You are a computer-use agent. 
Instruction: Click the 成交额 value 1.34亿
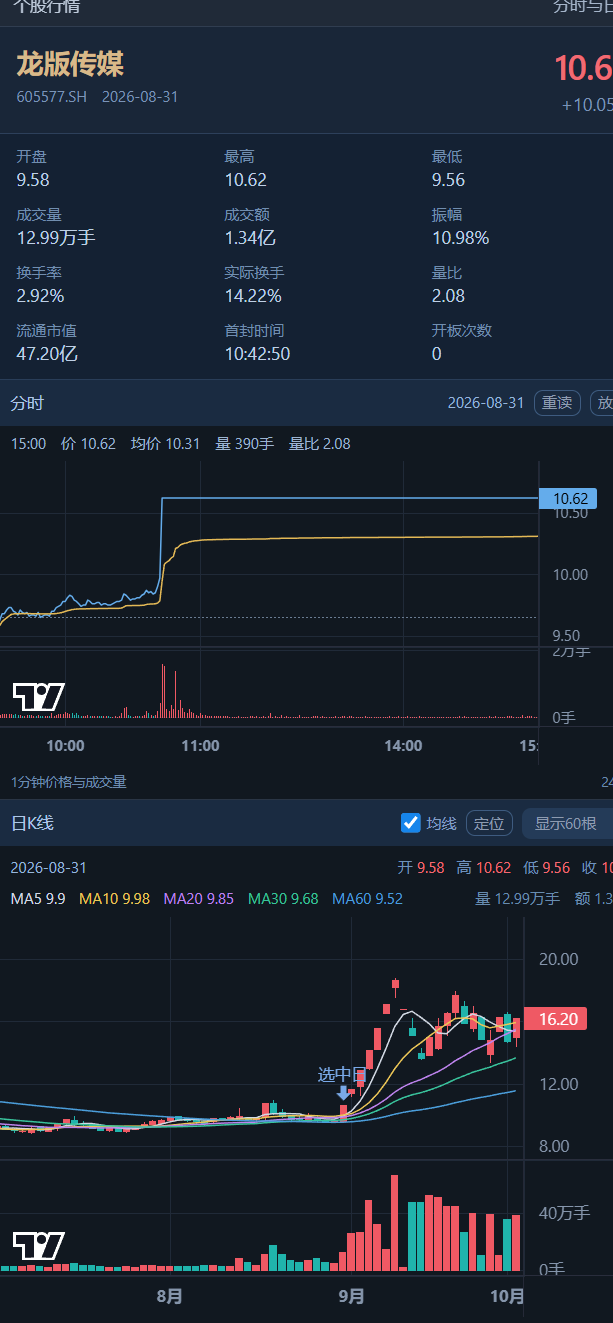coord(250,238)
